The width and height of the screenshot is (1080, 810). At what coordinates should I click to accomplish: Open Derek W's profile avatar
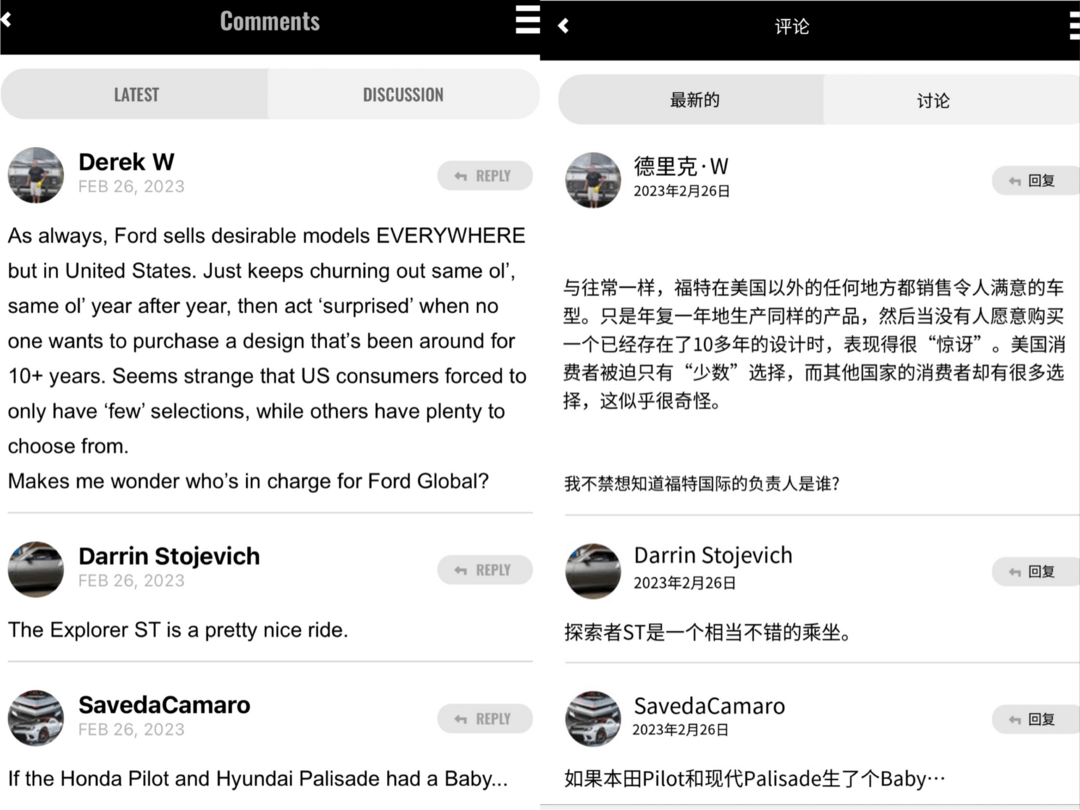point(36,175)
